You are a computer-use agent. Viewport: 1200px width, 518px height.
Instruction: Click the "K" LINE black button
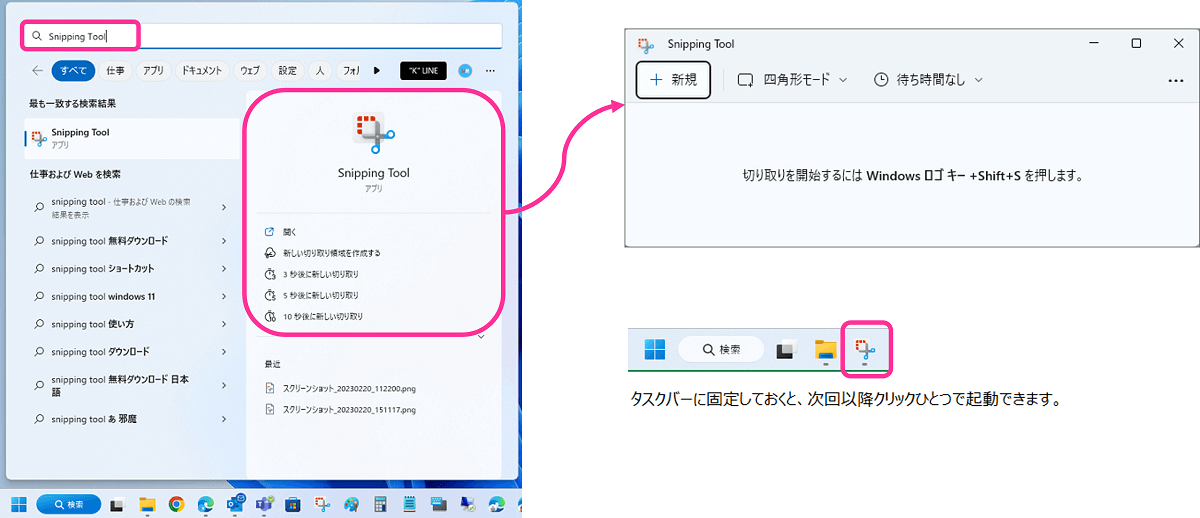coord(423,71)
